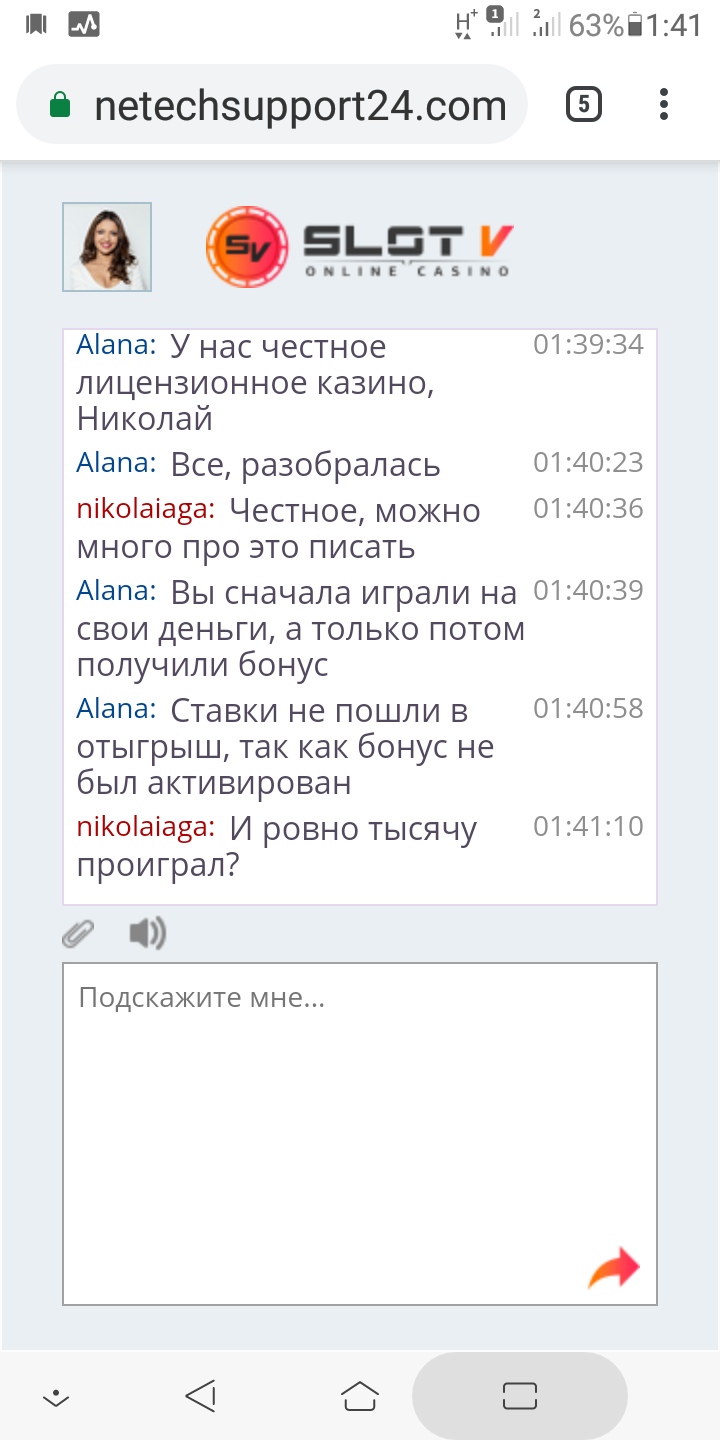Click the paperclip attach file icon
Image resolution: width=720 pixels, height=1440 pixels.
[x=78, y=934]
